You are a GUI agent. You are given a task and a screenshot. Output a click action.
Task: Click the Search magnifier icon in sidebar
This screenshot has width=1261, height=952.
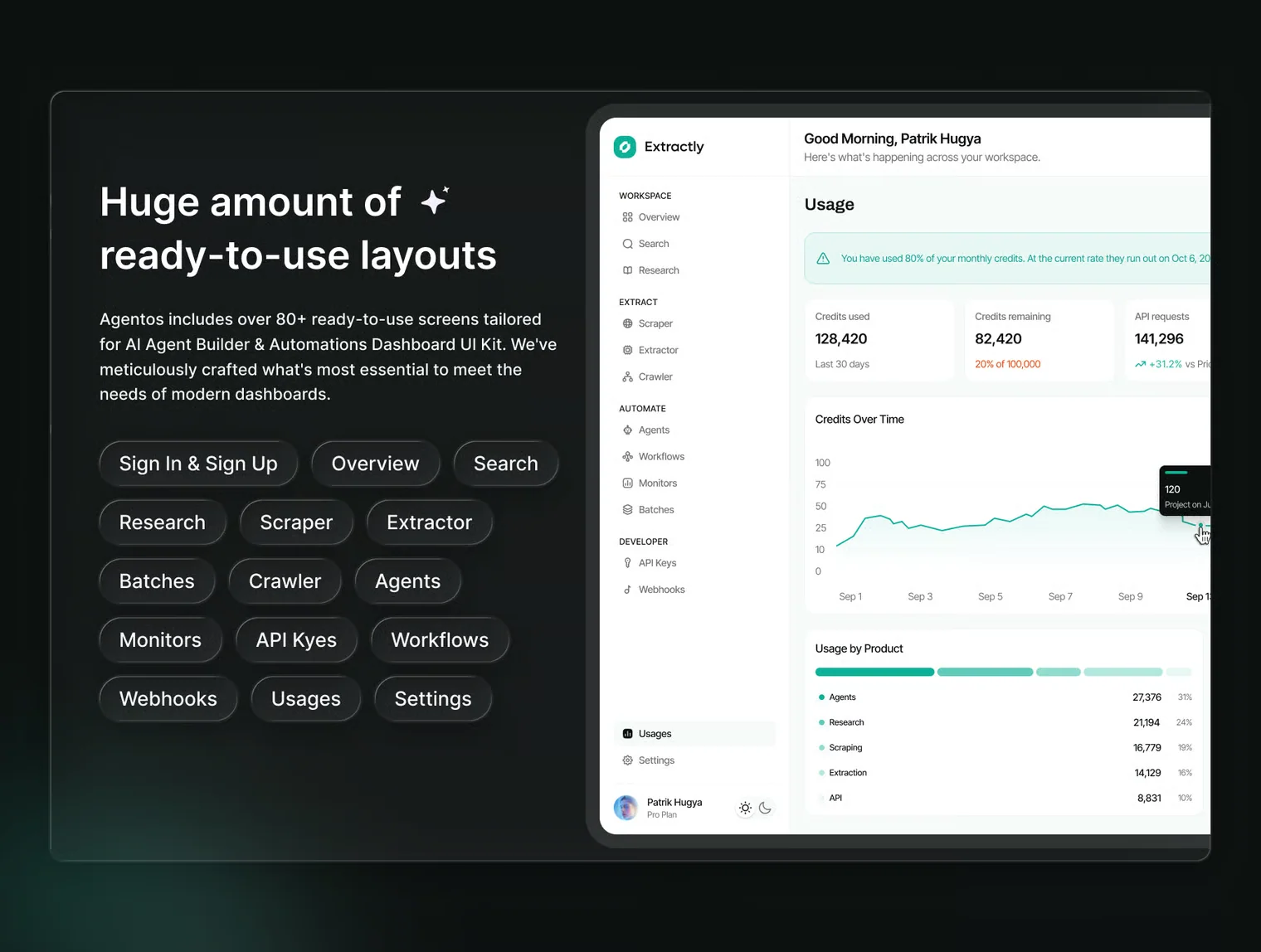pyautogui.click(x=628, y=244)
